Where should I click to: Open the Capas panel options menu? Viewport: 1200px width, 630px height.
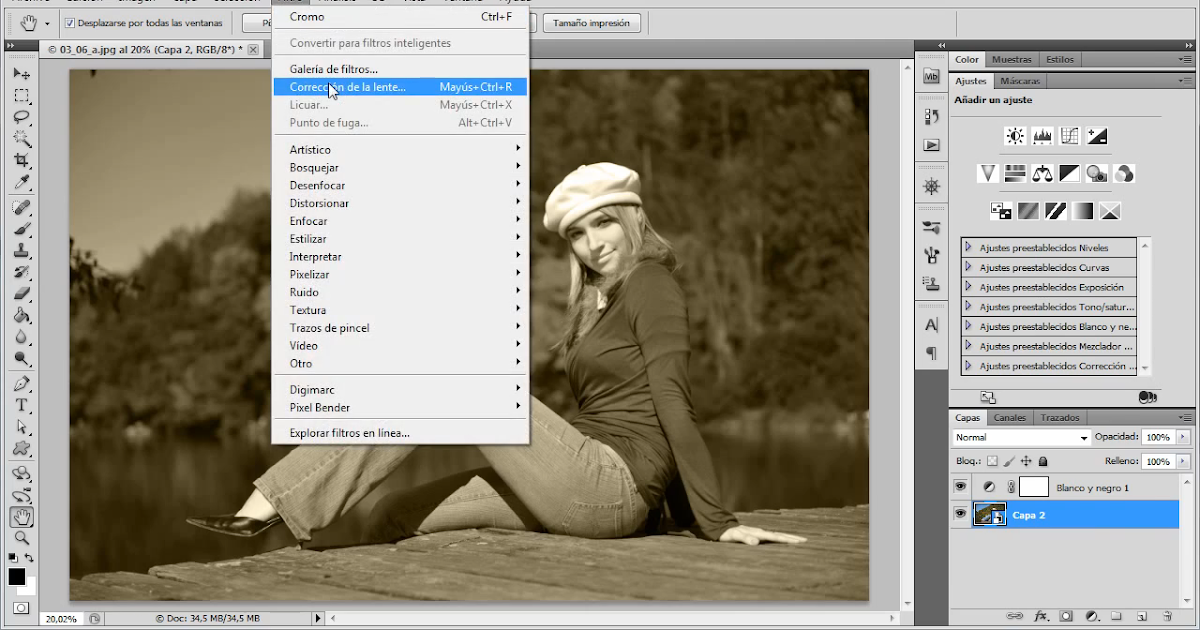(1186, 418)
